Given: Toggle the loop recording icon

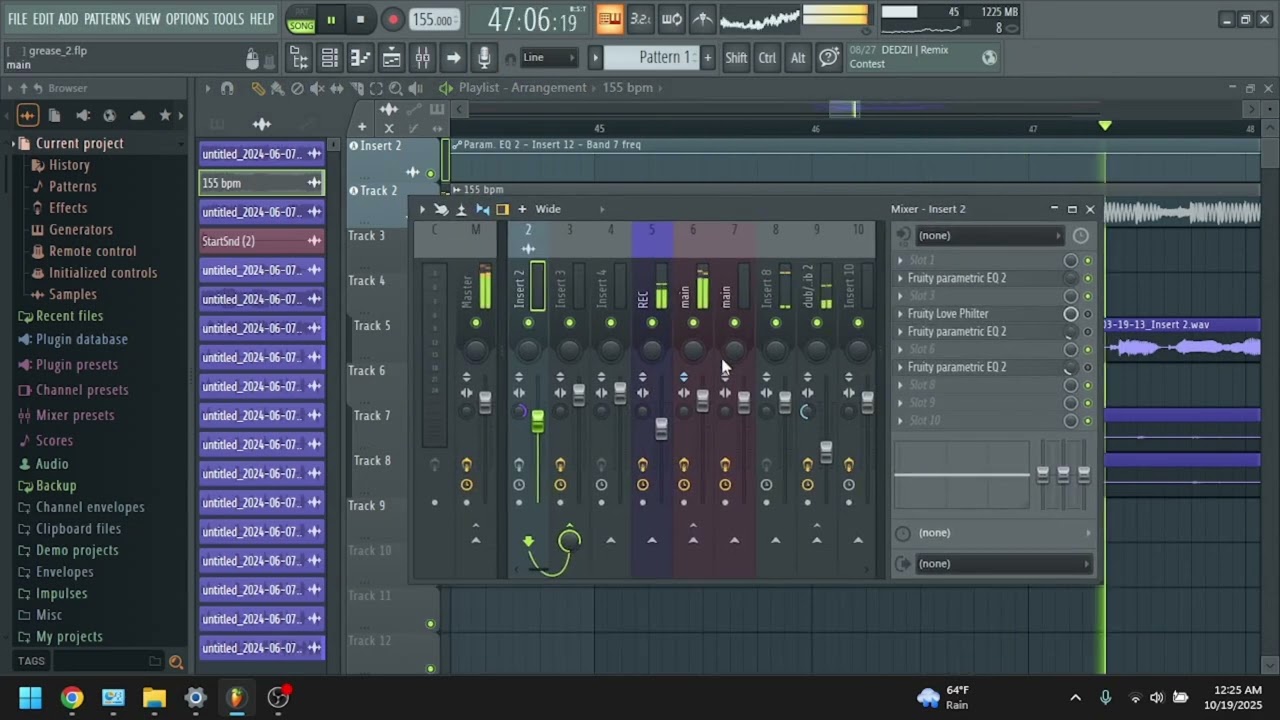Looking at the screenshot, I should coord(672,18).
